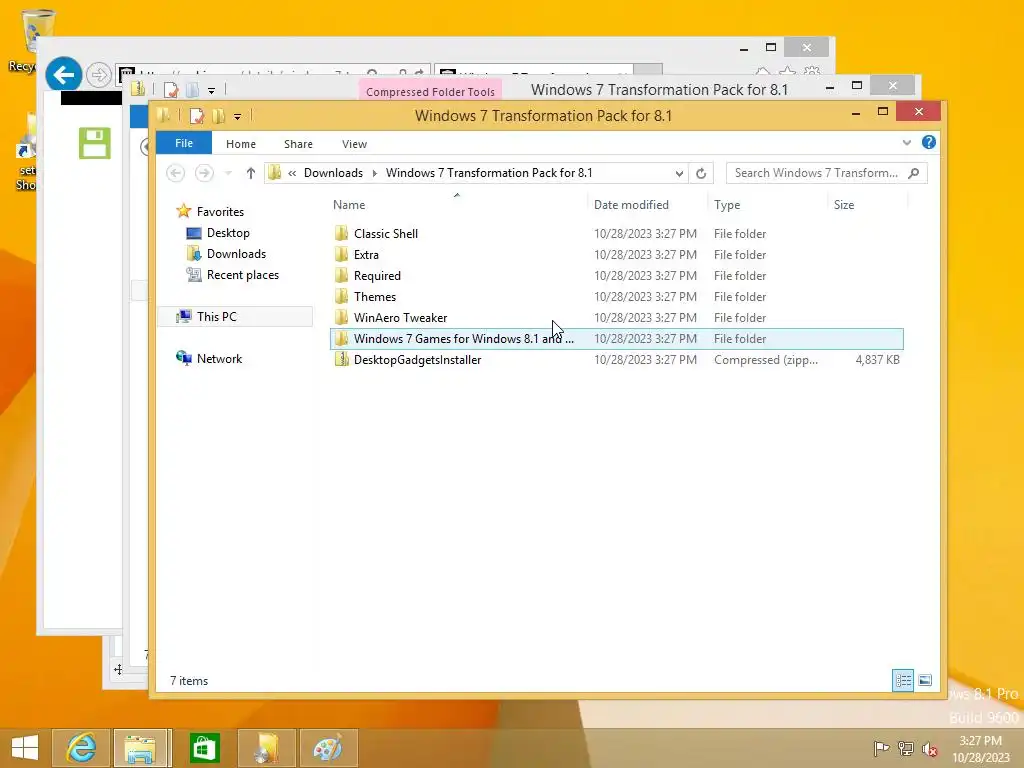1024x768 pixels.
Task: Open Recent places in navigation pane
Action: coord(242,275)
